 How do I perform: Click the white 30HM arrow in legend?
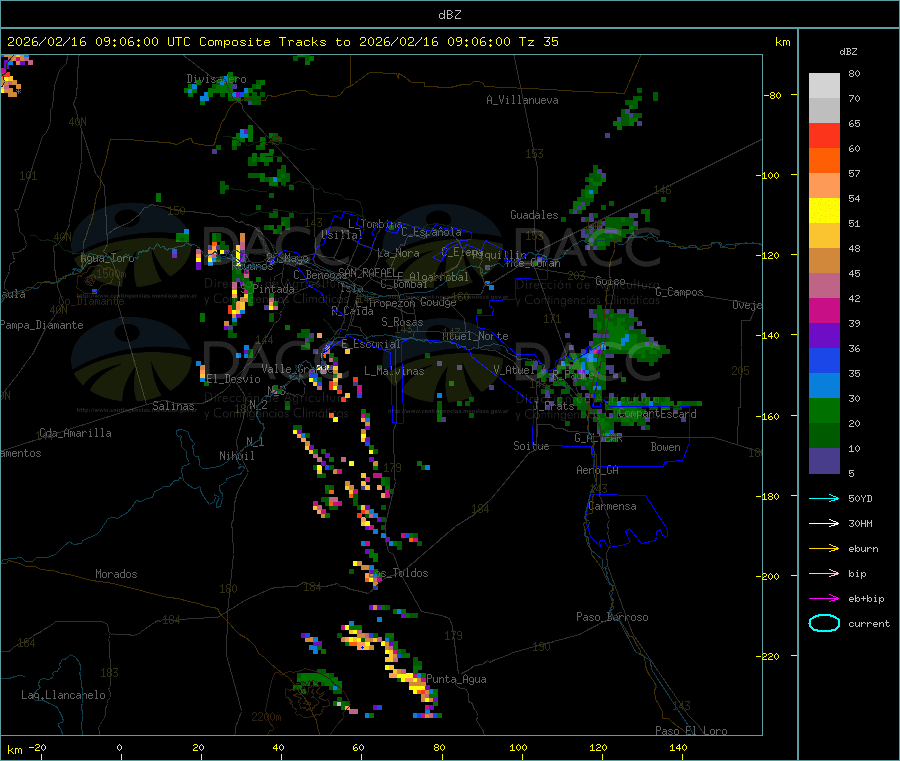coord(824,523)
